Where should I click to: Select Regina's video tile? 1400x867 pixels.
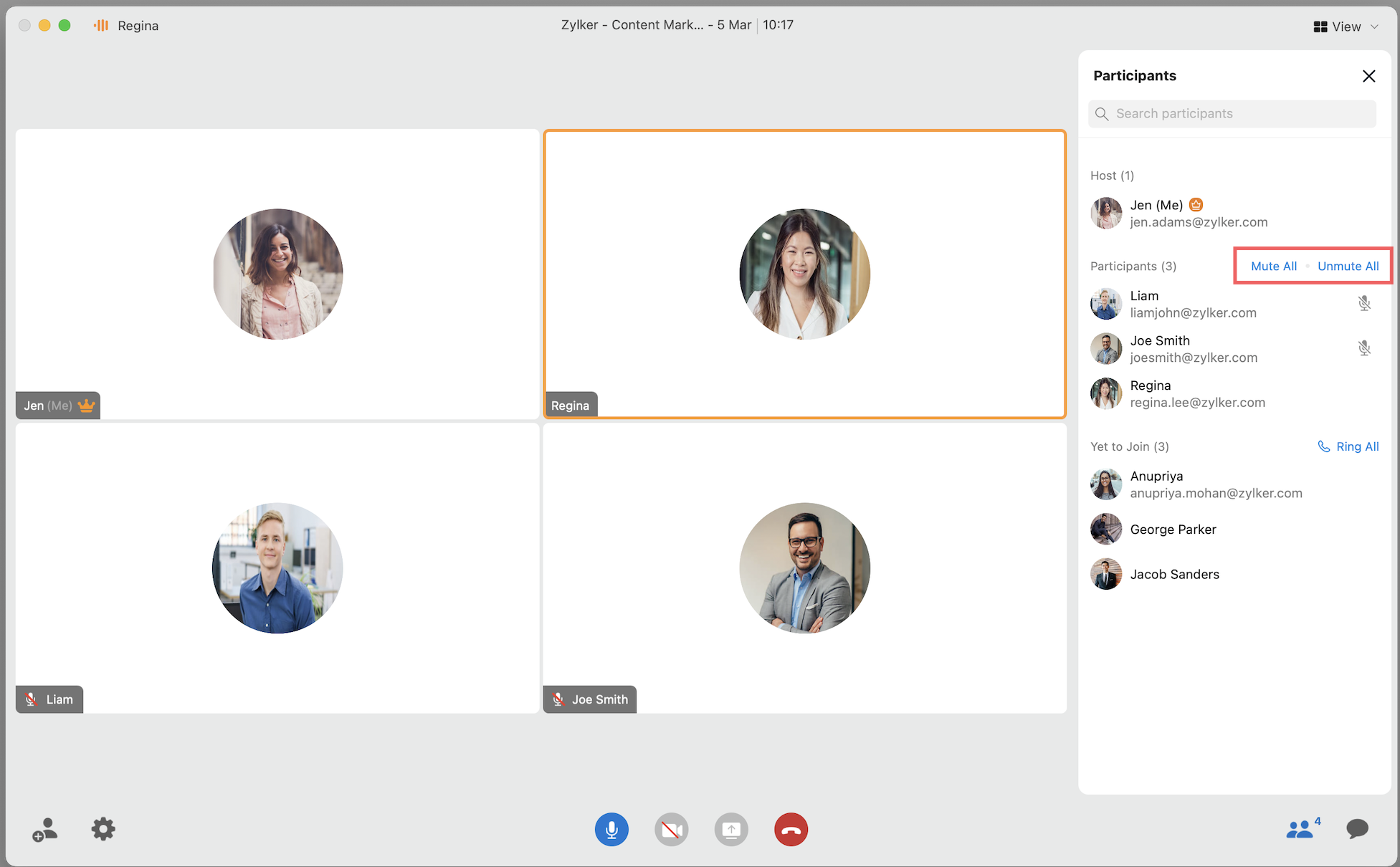[804, 274]
